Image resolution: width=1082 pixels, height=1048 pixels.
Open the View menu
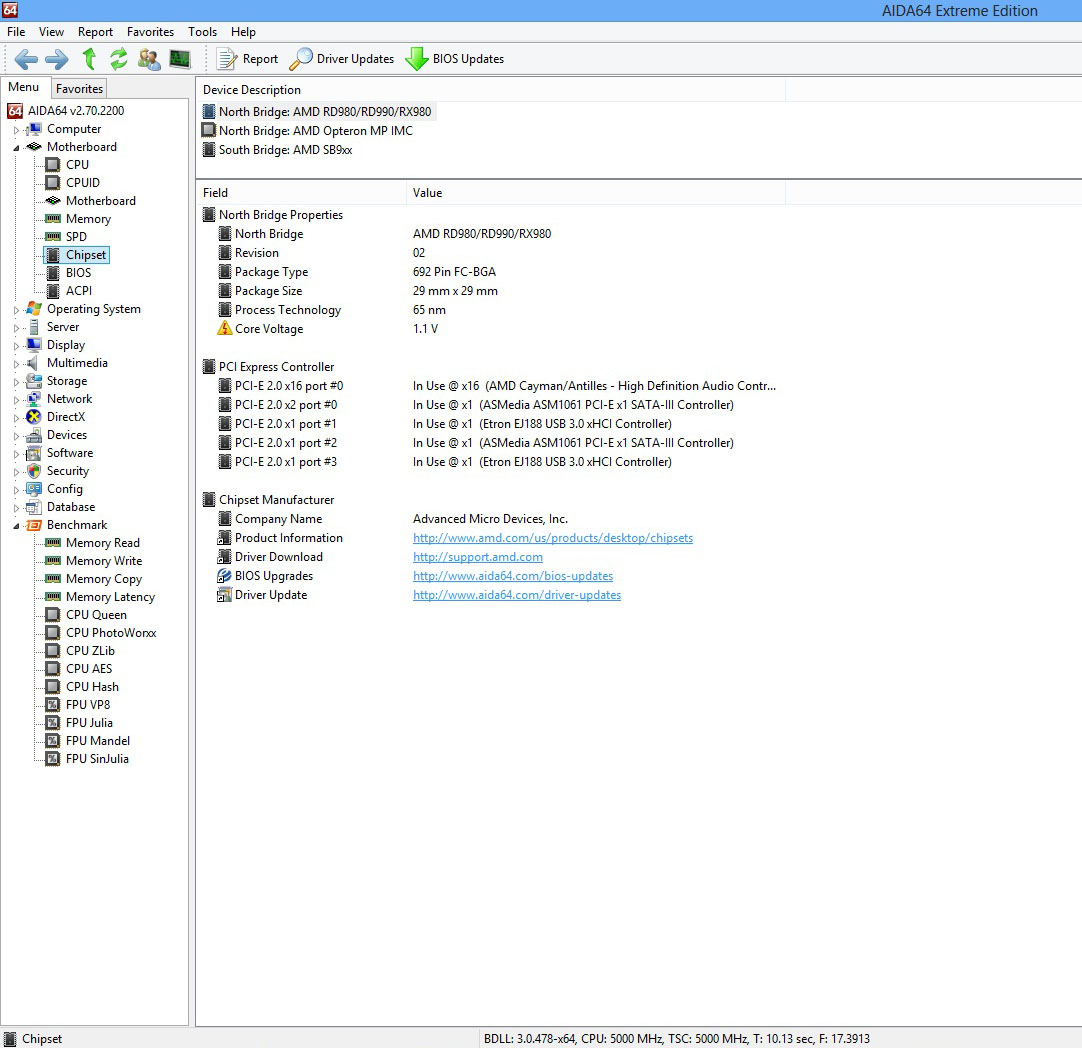coord(51,32)
